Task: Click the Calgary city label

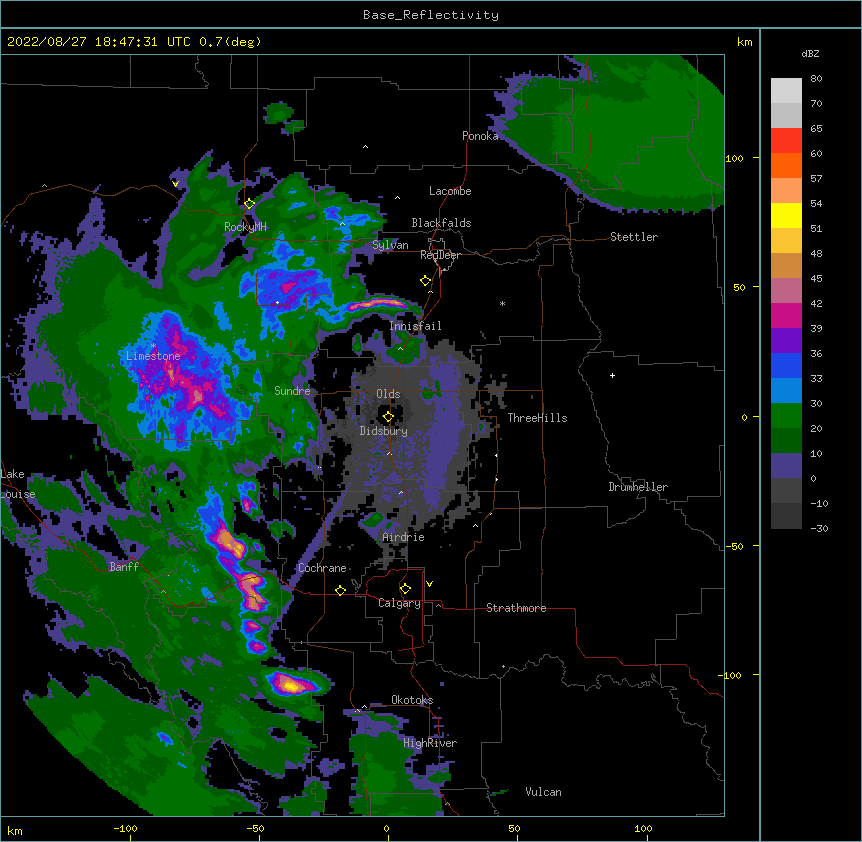Action: click(x=400, y=603)
